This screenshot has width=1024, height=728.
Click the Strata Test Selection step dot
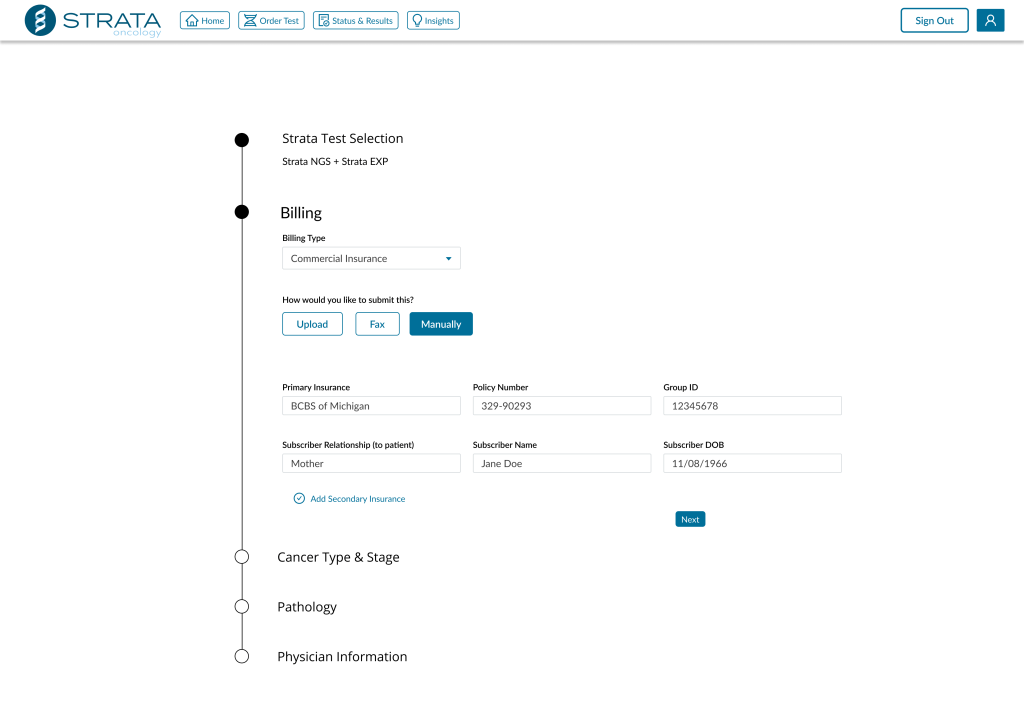click(242, 140)
